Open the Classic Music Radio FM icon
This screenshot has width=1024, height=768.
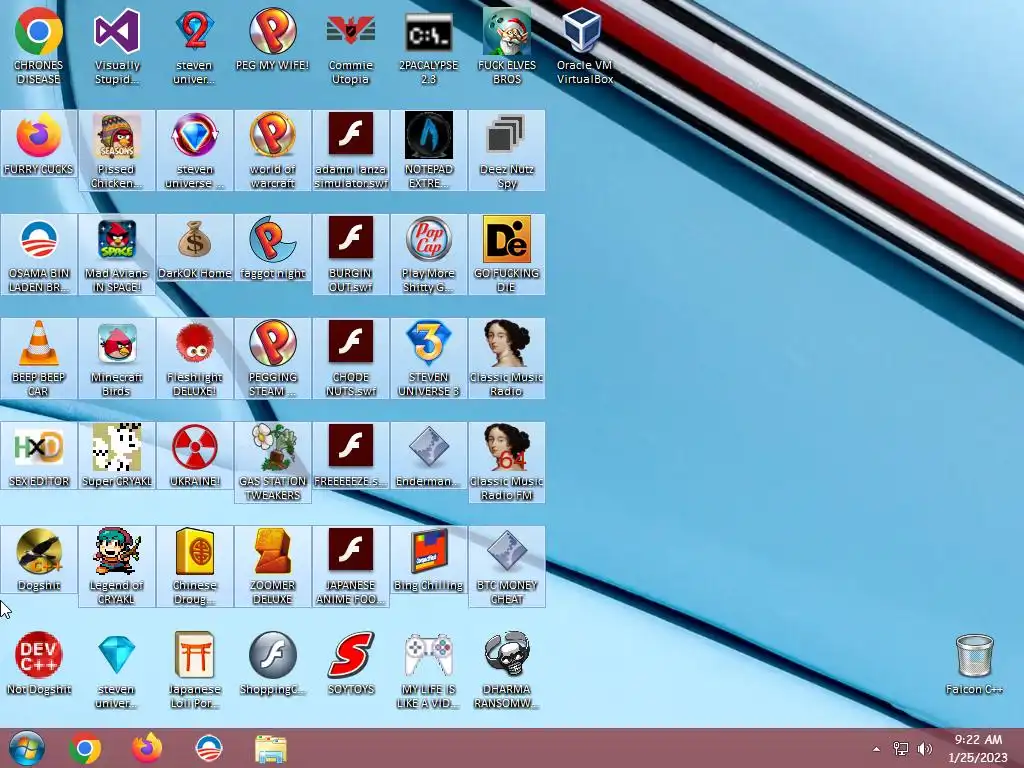507,462
